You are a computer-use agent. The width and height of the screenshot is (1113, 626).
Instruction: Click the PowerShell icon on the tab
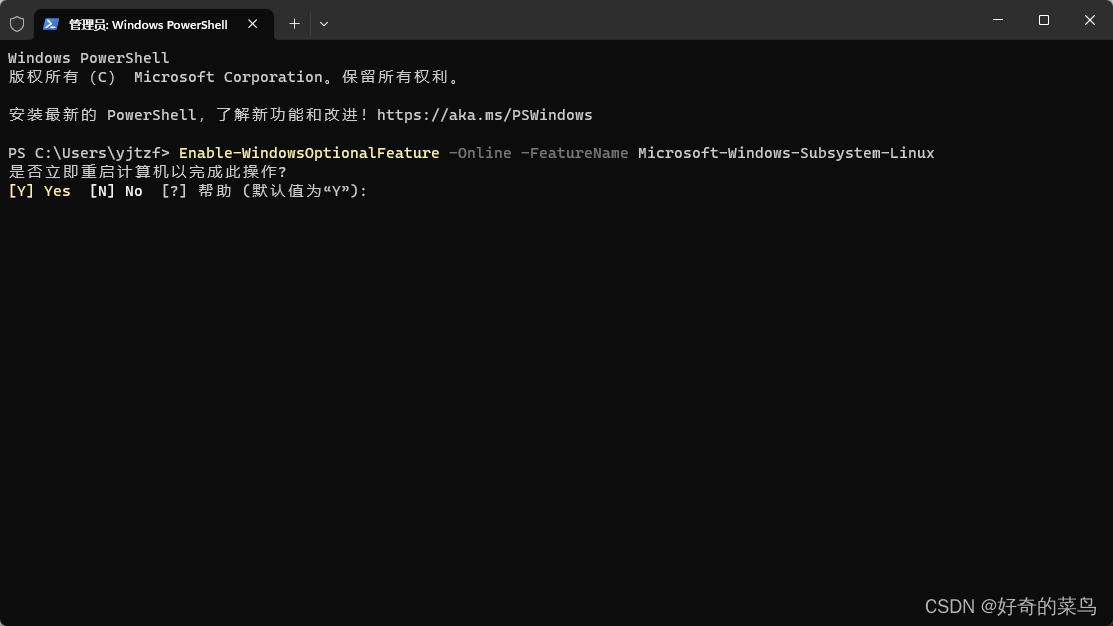[52, 23]
